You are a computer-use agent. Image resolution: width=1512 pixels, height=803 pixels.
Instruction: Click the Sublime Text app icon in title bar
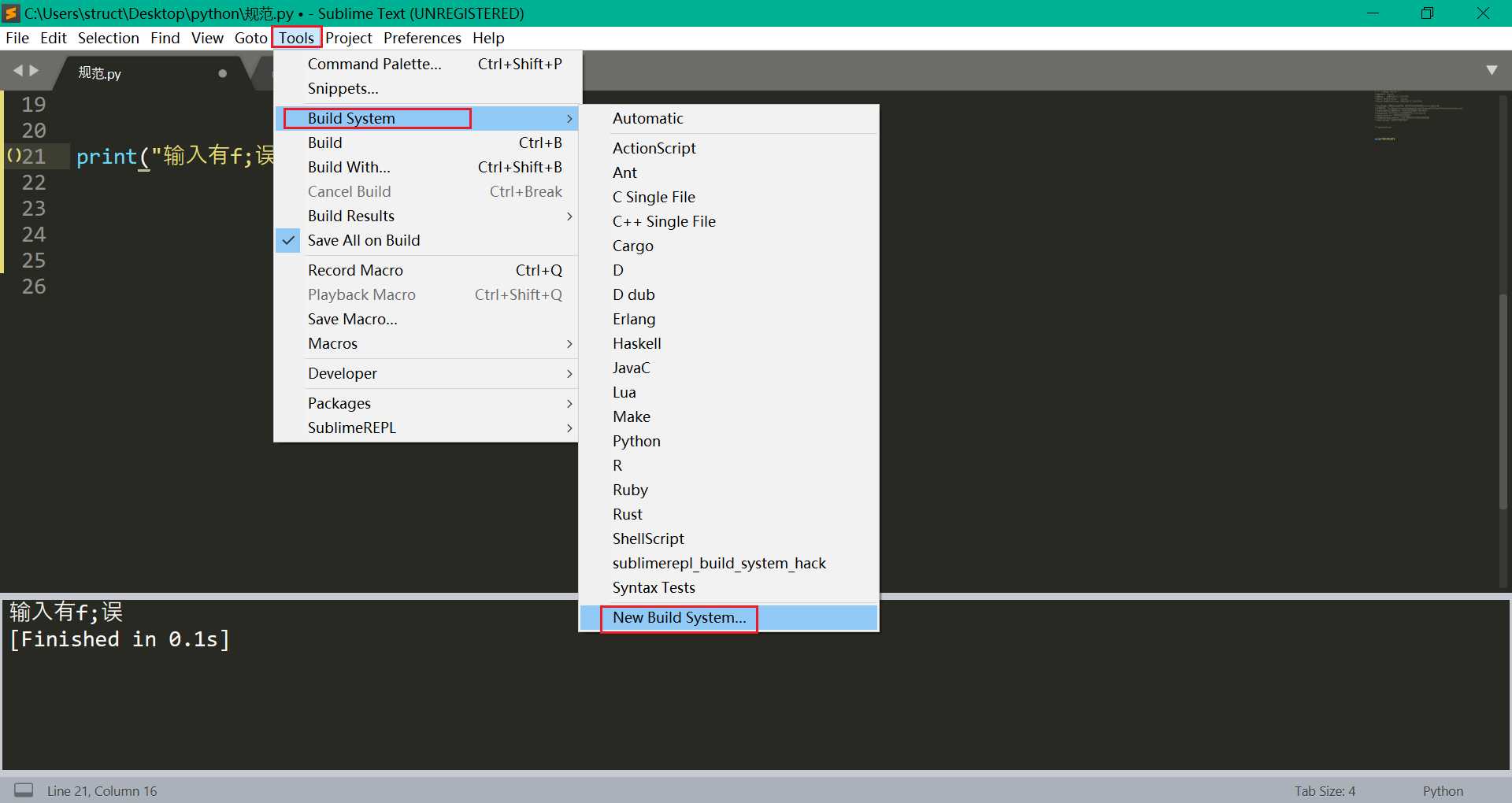coord(11,13)
